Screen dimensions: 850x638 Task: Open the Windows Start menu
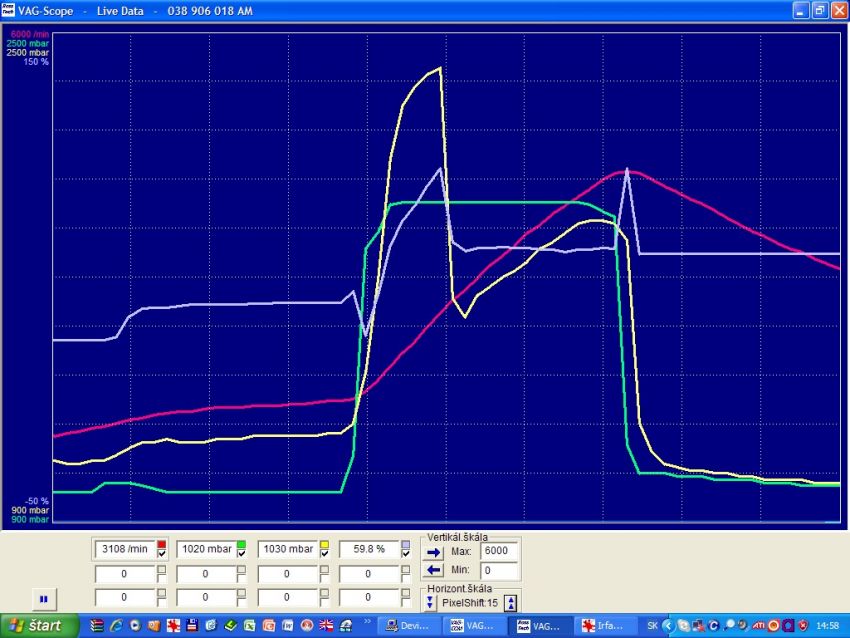(x=38, y=626)
